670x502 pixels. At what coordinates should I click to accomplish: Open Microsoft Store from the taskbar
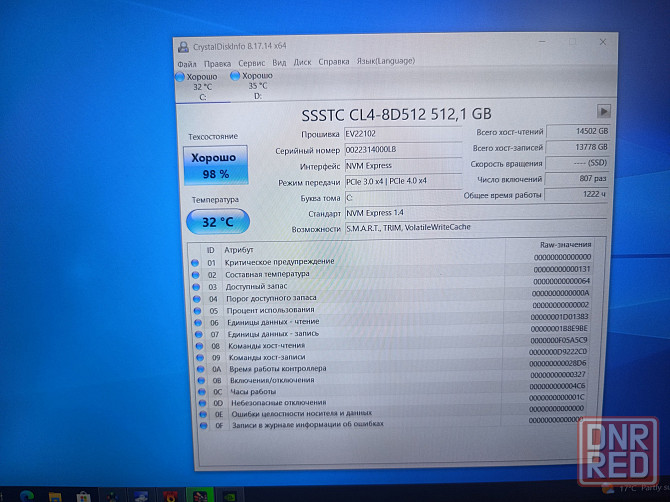83,497
